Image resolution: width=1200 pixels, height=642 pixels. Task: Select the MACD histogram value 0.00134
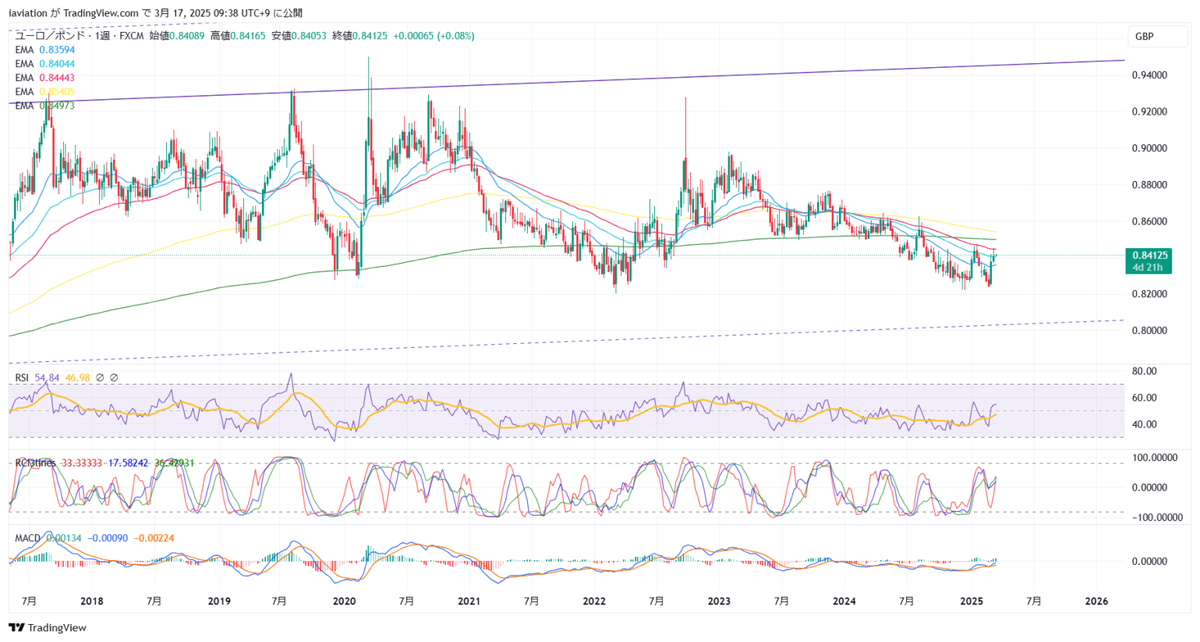point(64,538)
